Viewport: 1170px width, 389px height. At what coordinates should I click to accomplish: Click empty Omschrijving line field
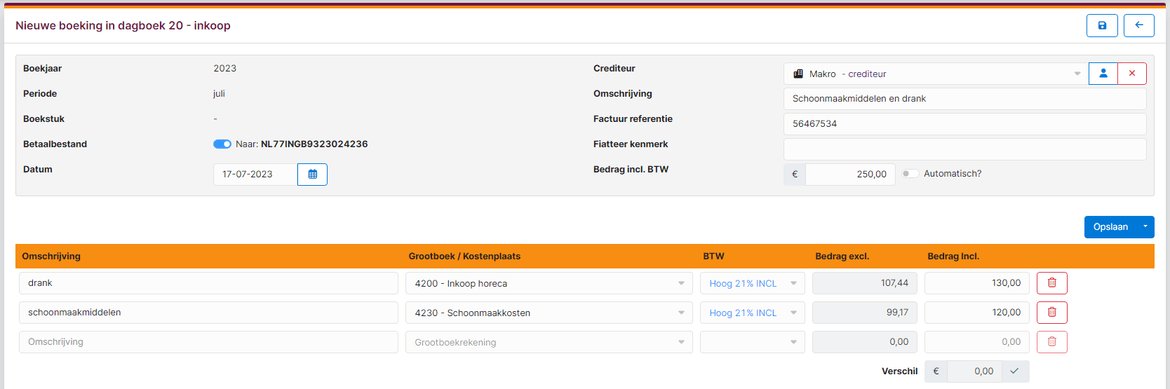pos(209,342)
